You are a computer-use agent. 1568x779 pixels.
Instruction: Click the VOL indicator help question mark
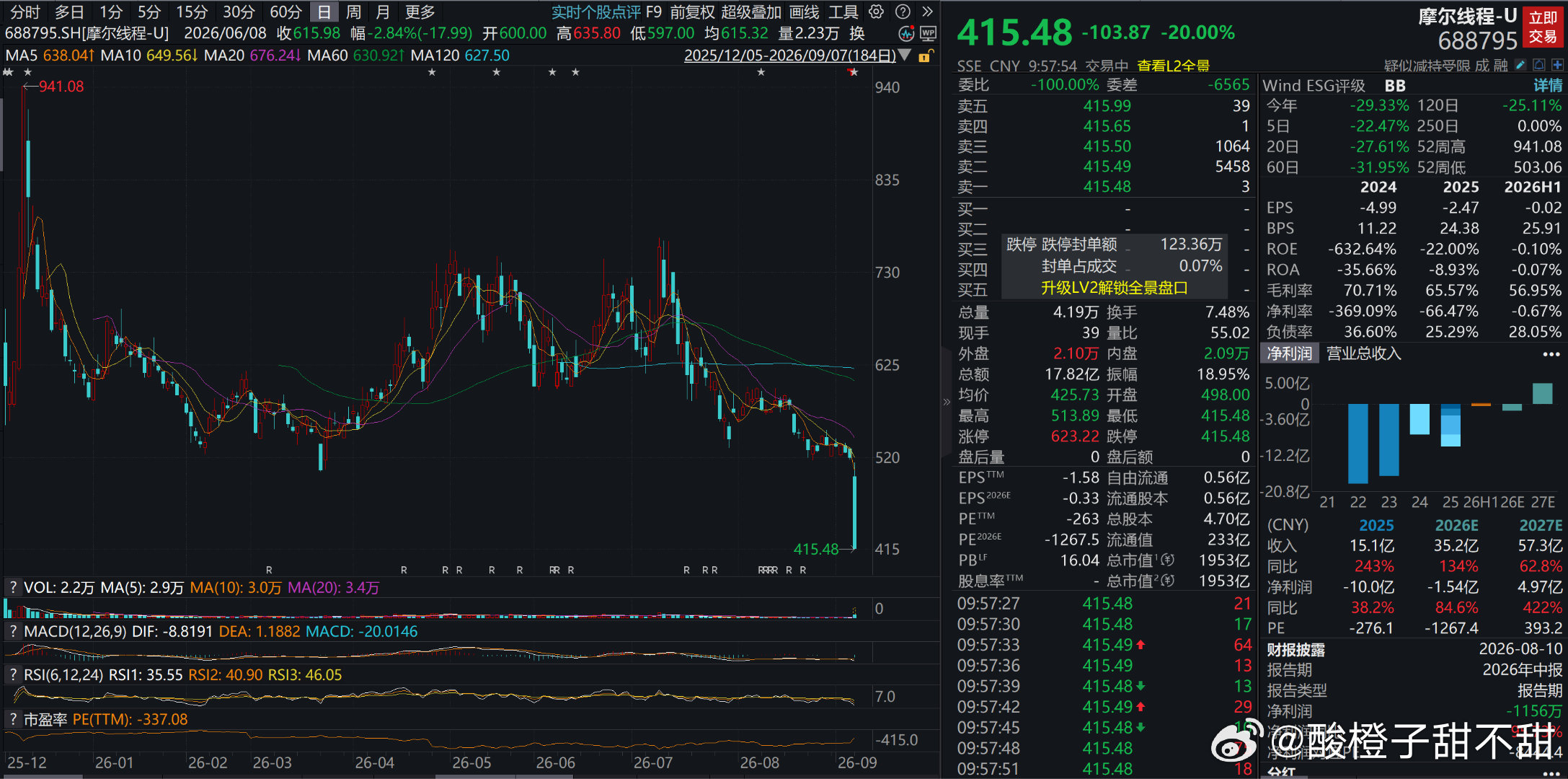13,587
